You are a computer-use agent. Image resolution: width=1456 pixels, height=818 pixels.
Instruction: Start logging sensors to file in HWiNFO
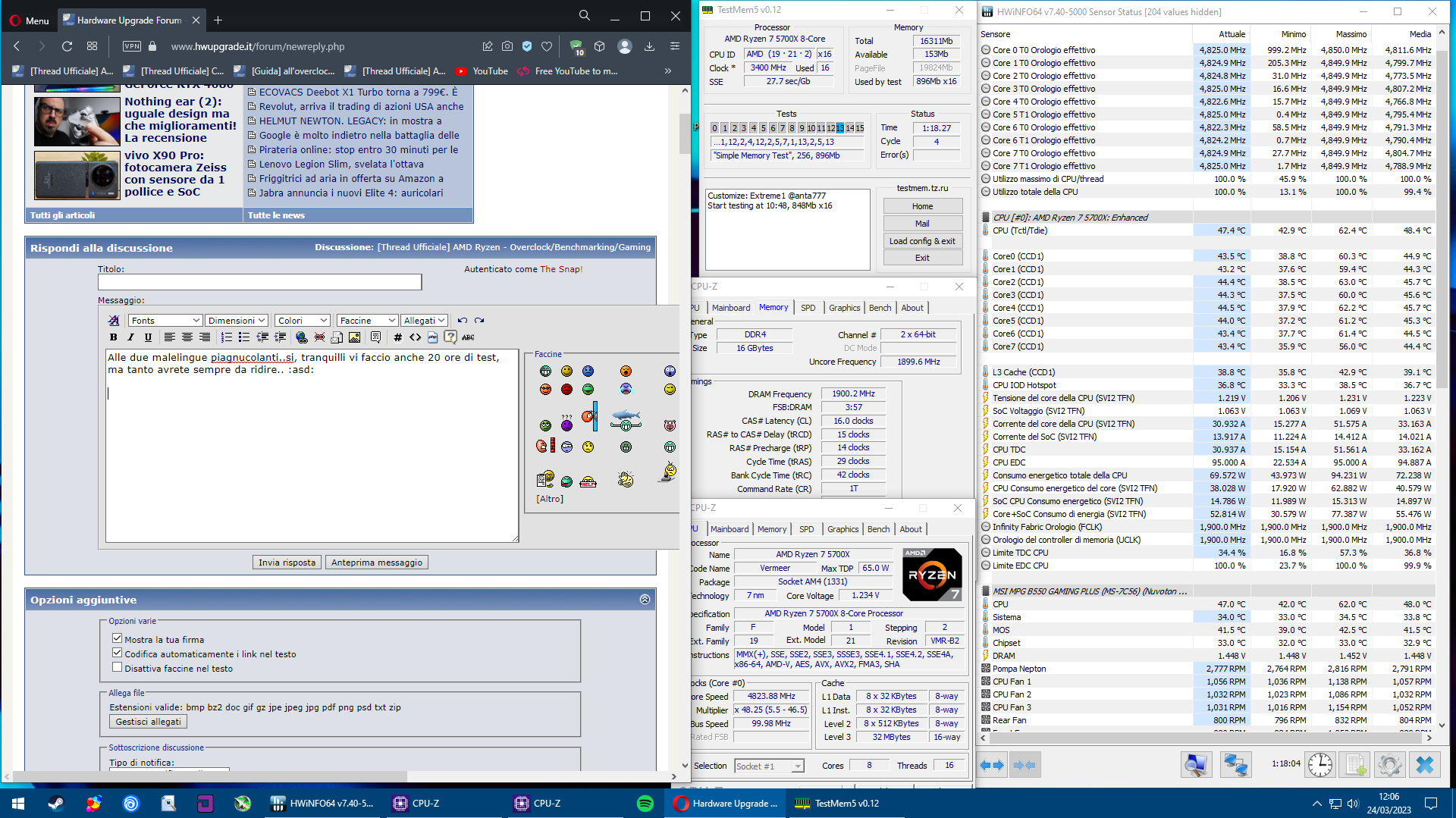click(1355, 765)
